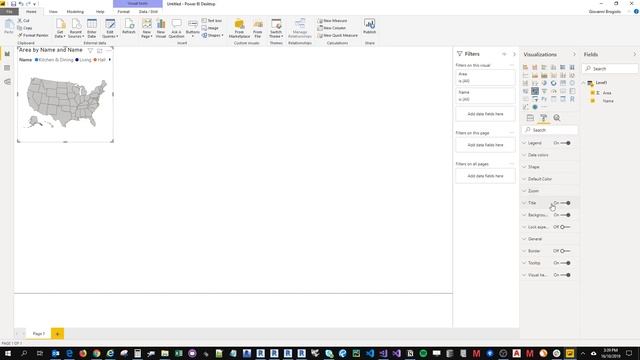This screenshot has width=640, height=360.
Task: Click the New Visual ribbon icon
Action: click(x=161, y=28)
